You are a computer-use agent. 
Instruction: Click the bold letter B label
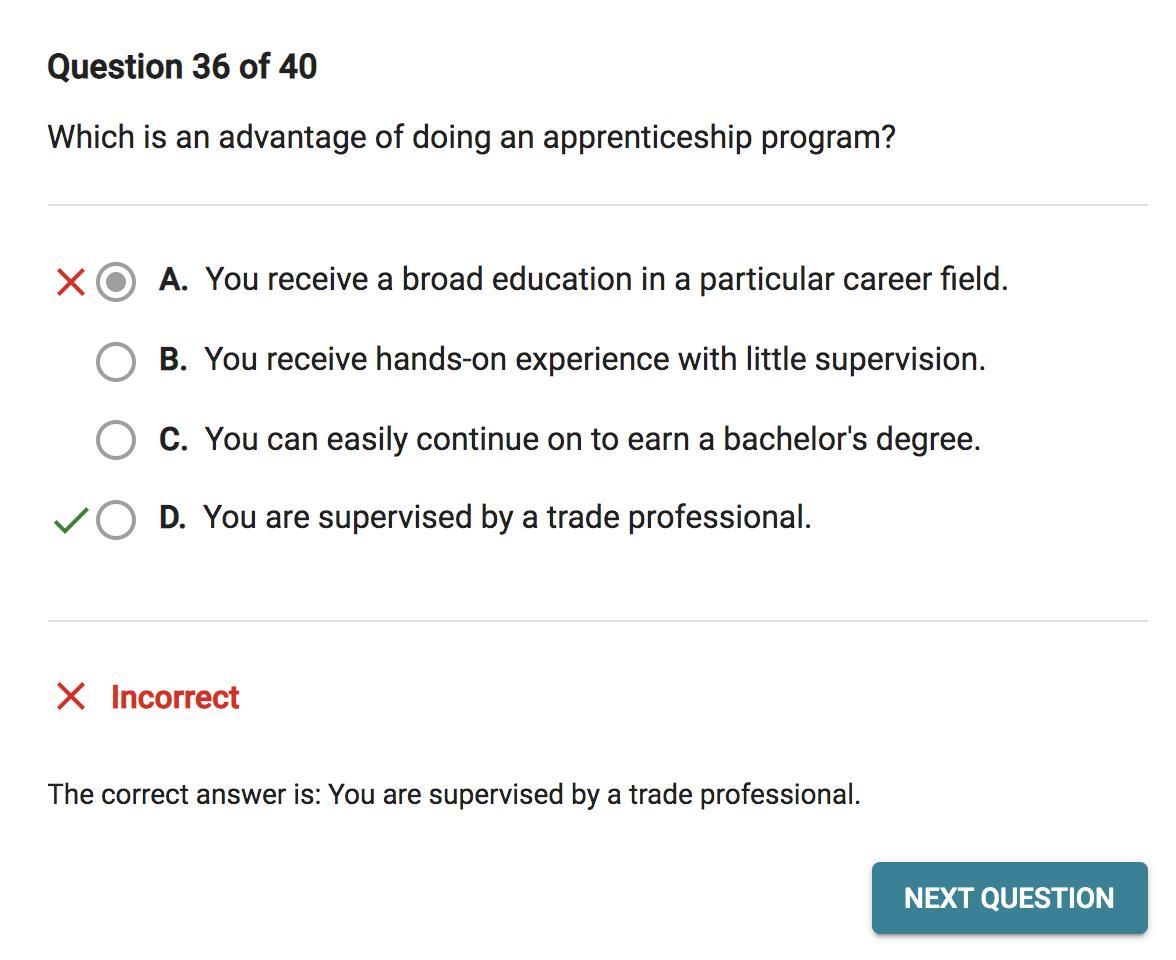coord(173,359)
